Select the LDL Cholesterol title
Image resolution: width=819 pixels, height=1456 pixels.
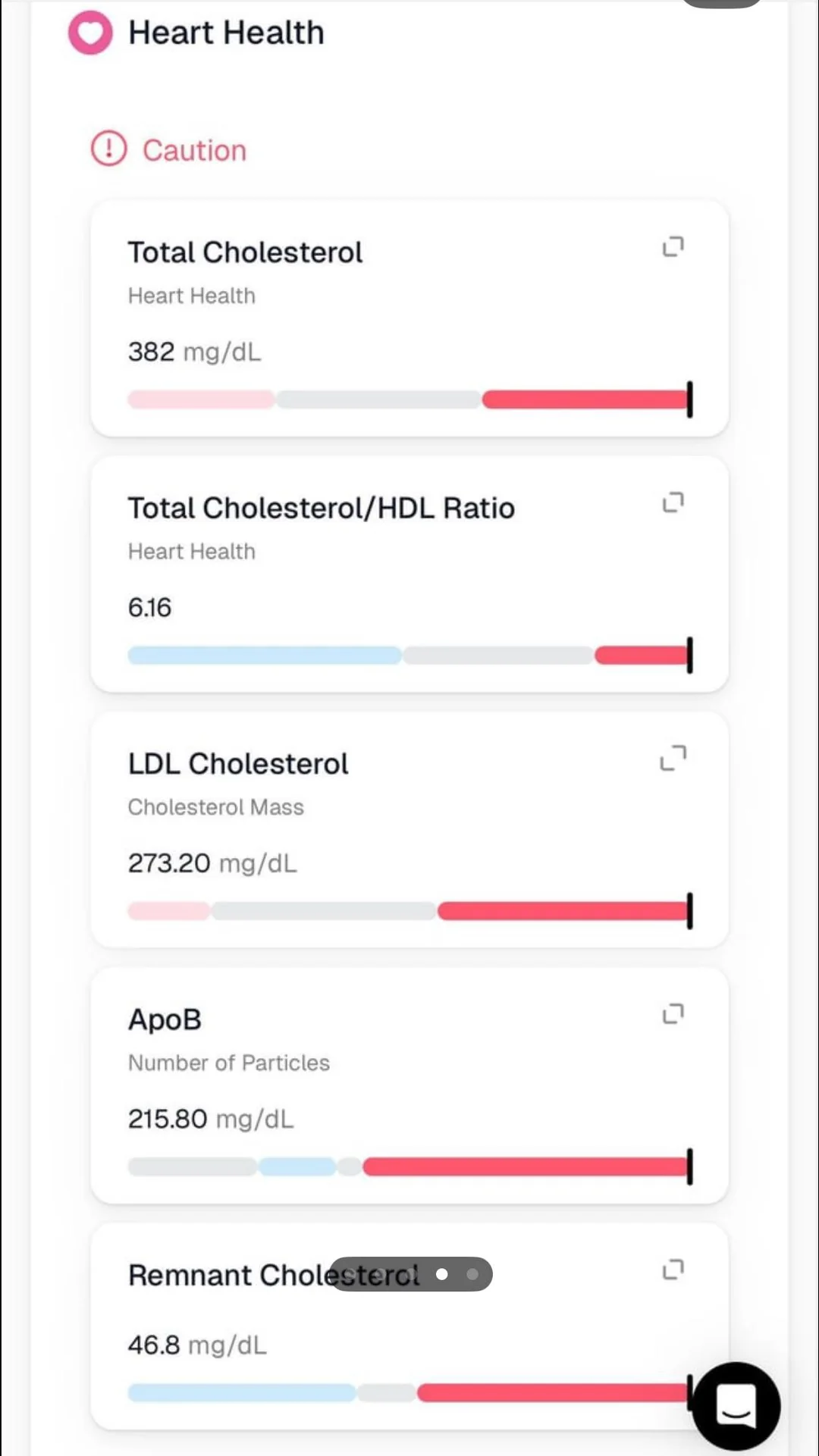(x=238, y=764)
